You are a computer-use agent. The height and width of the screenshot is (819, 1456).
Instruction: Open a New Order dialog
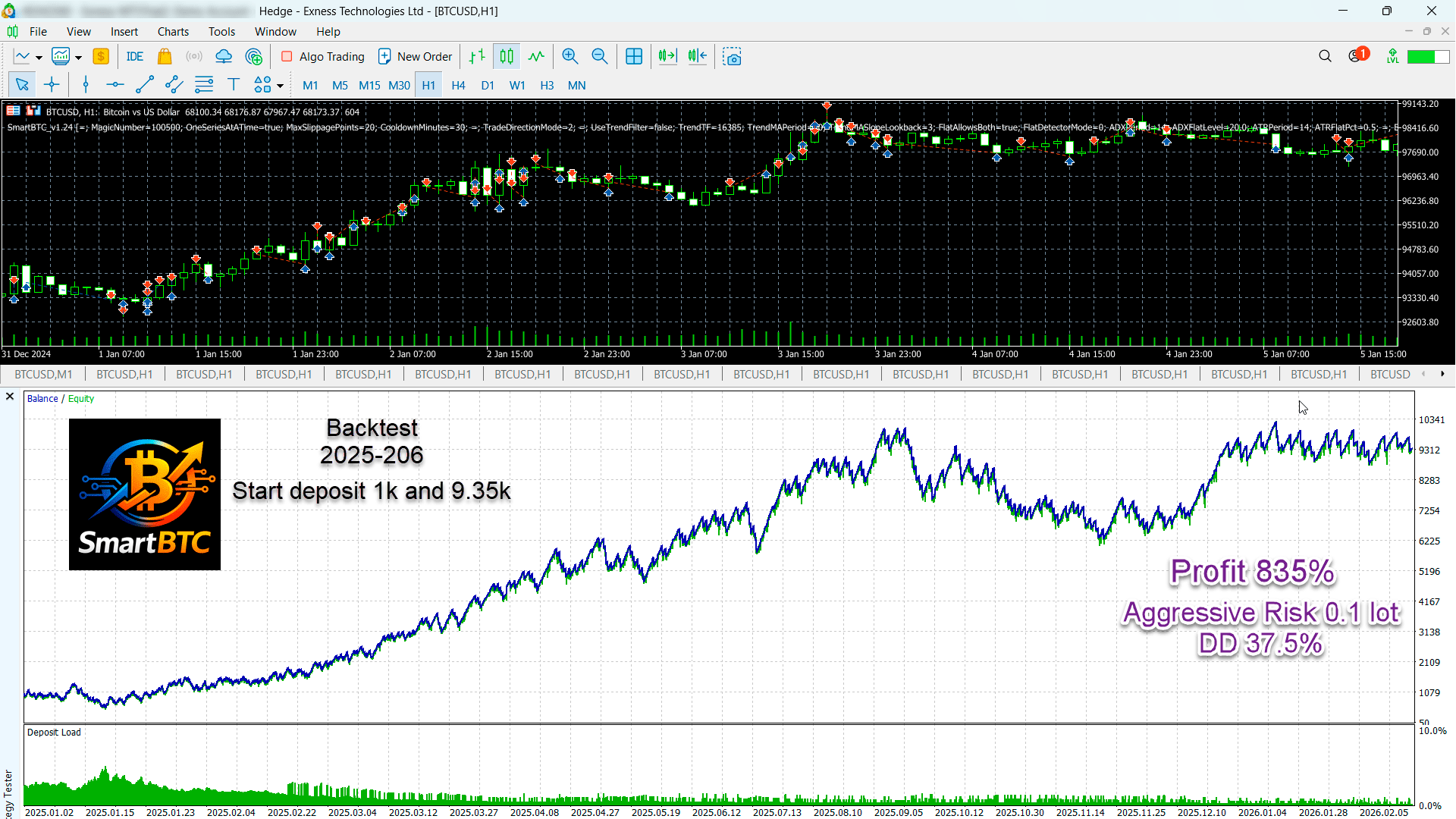(415, 57)
